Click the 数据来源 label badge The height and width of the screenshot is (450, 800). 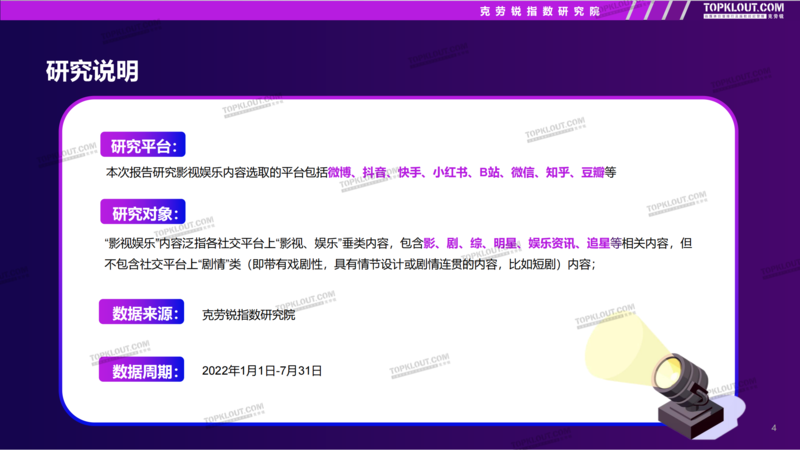141,312
